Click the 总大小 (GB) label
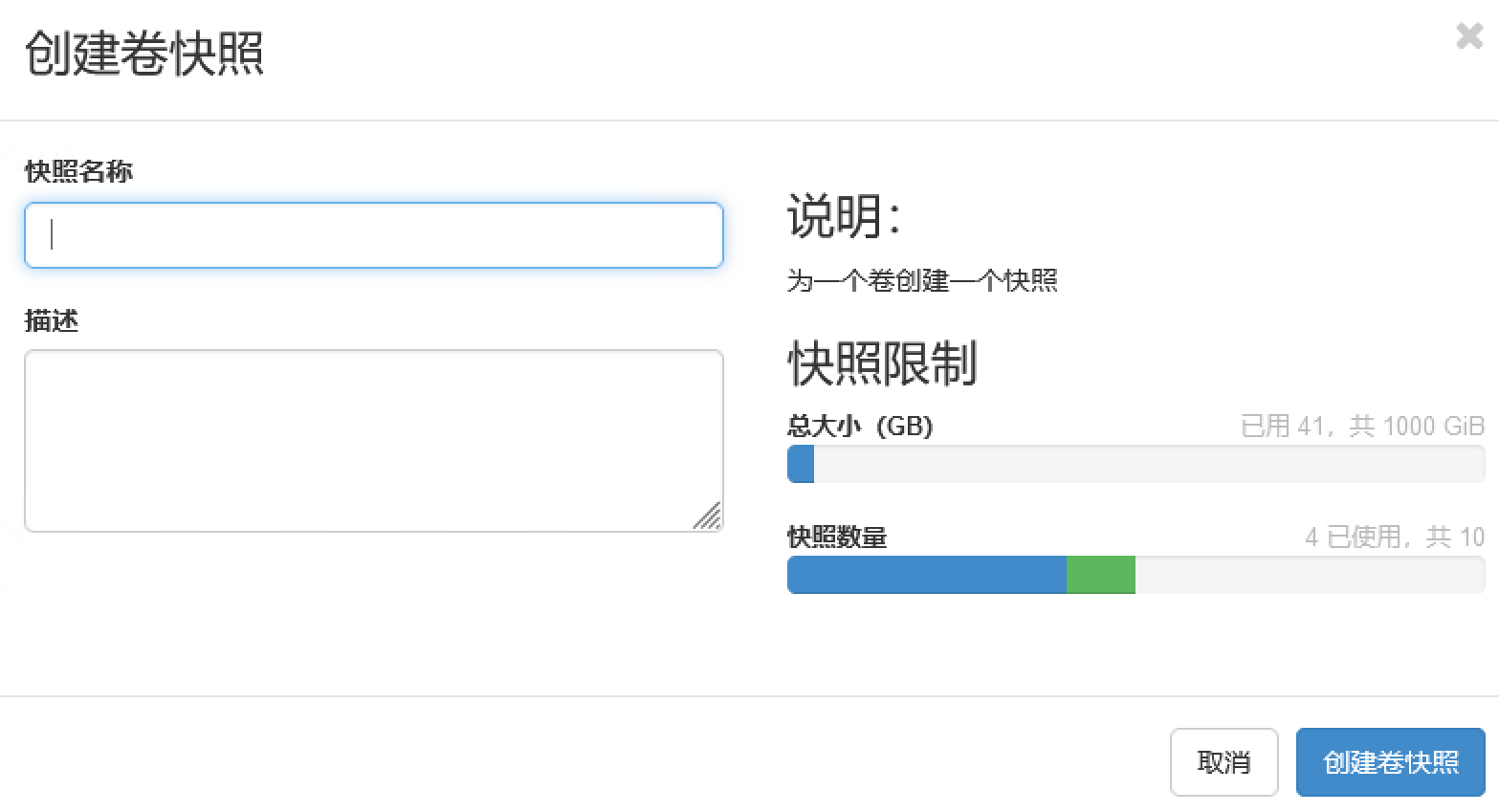This screenshot has height=812, width=1499. pos(860,426)
